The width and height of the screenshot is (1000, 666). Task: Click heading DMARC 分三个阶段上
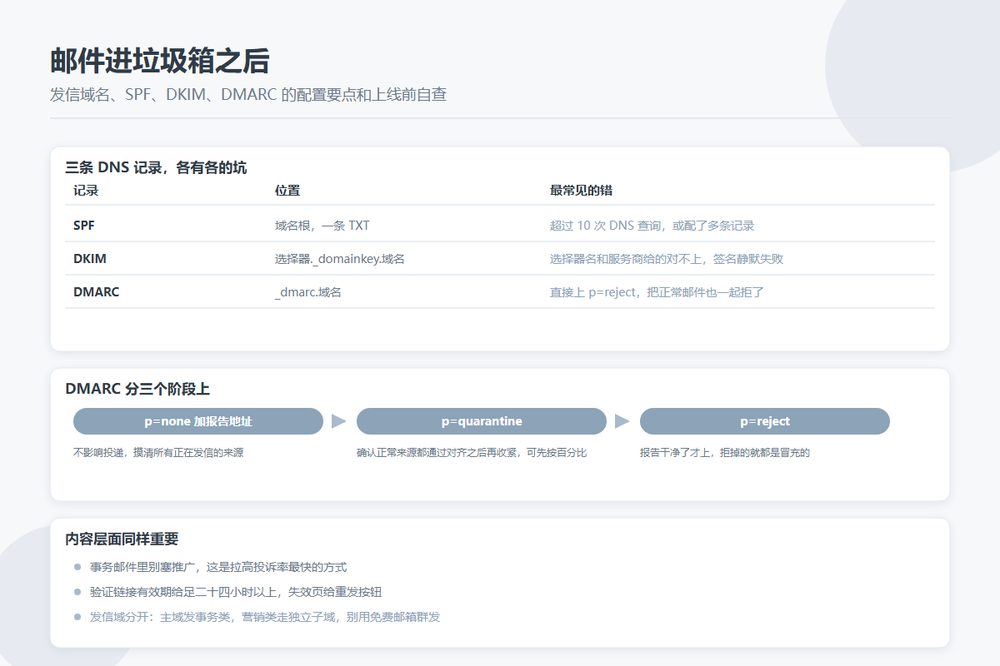click(x=138, y=388)
